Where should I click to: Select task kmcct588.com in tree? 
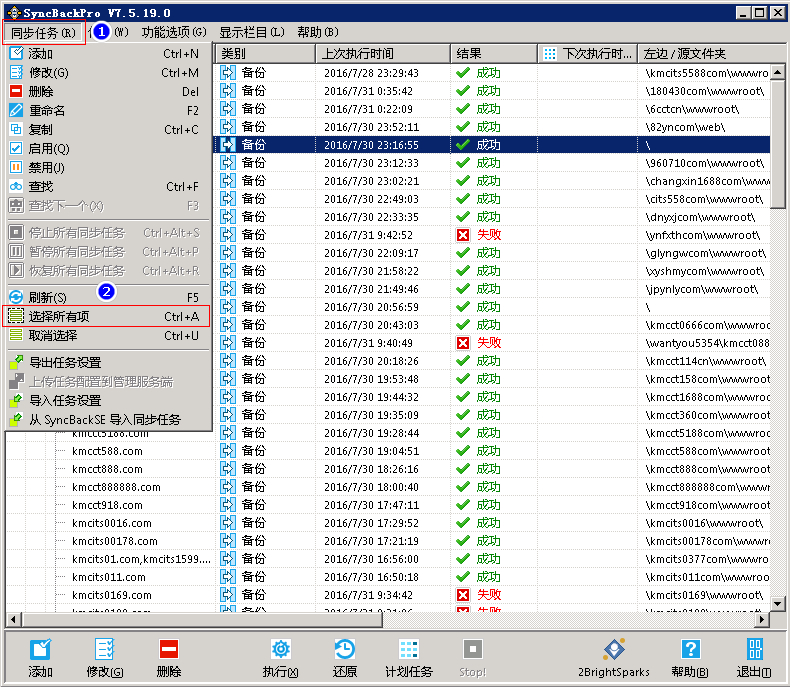point(107,451)
